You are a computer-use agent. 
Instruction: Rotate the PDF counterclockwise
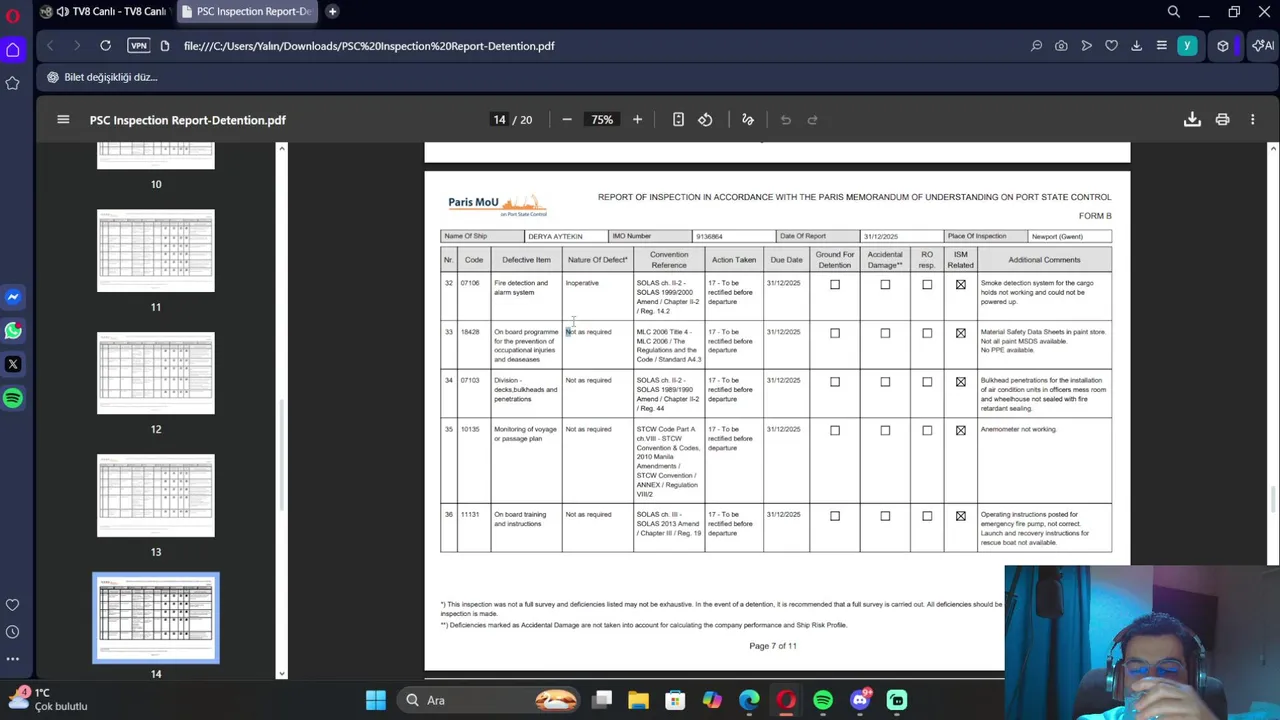(705, 120)
